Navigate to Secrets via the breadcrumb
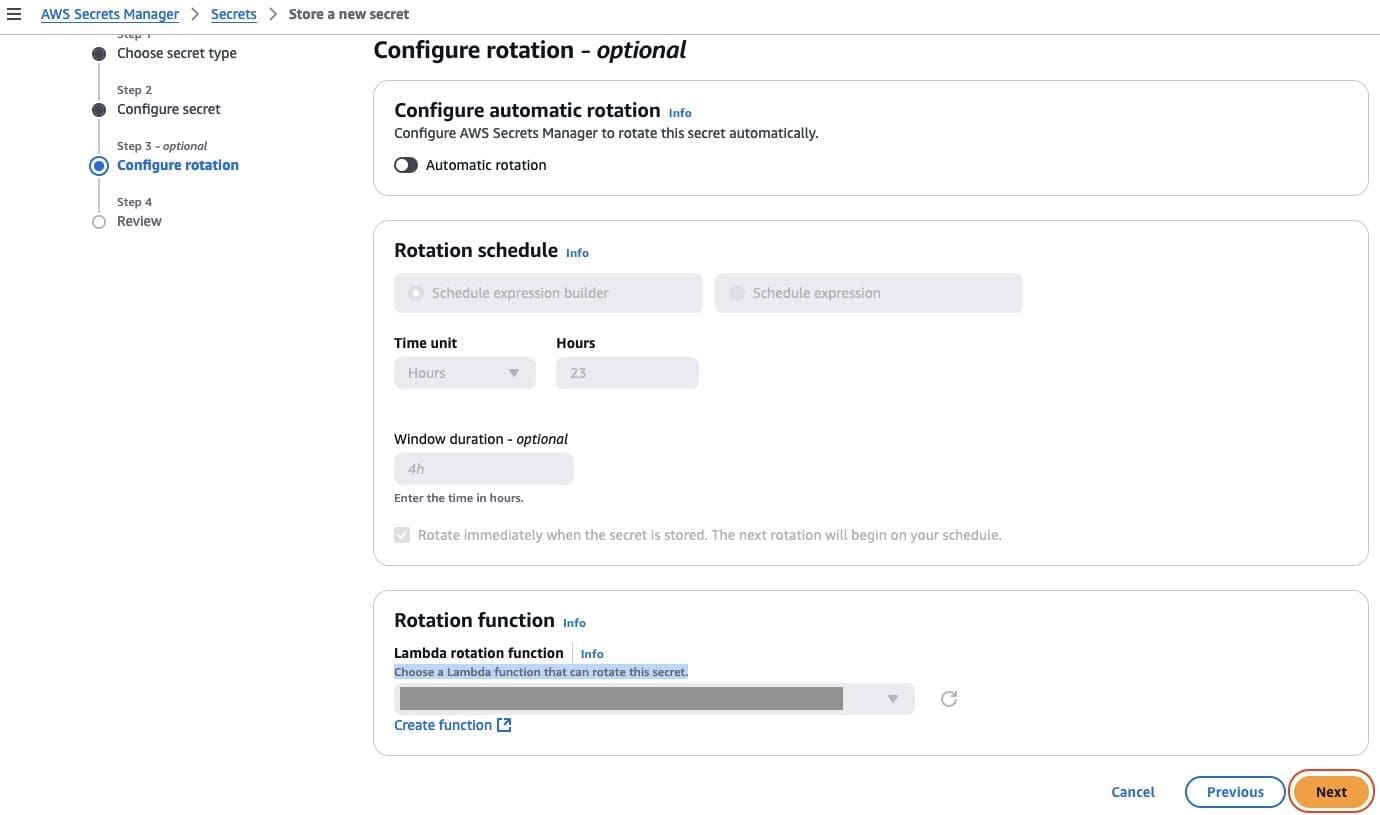Image resolution: width=1380 pixels, height=815 pixels. [233, 13]
